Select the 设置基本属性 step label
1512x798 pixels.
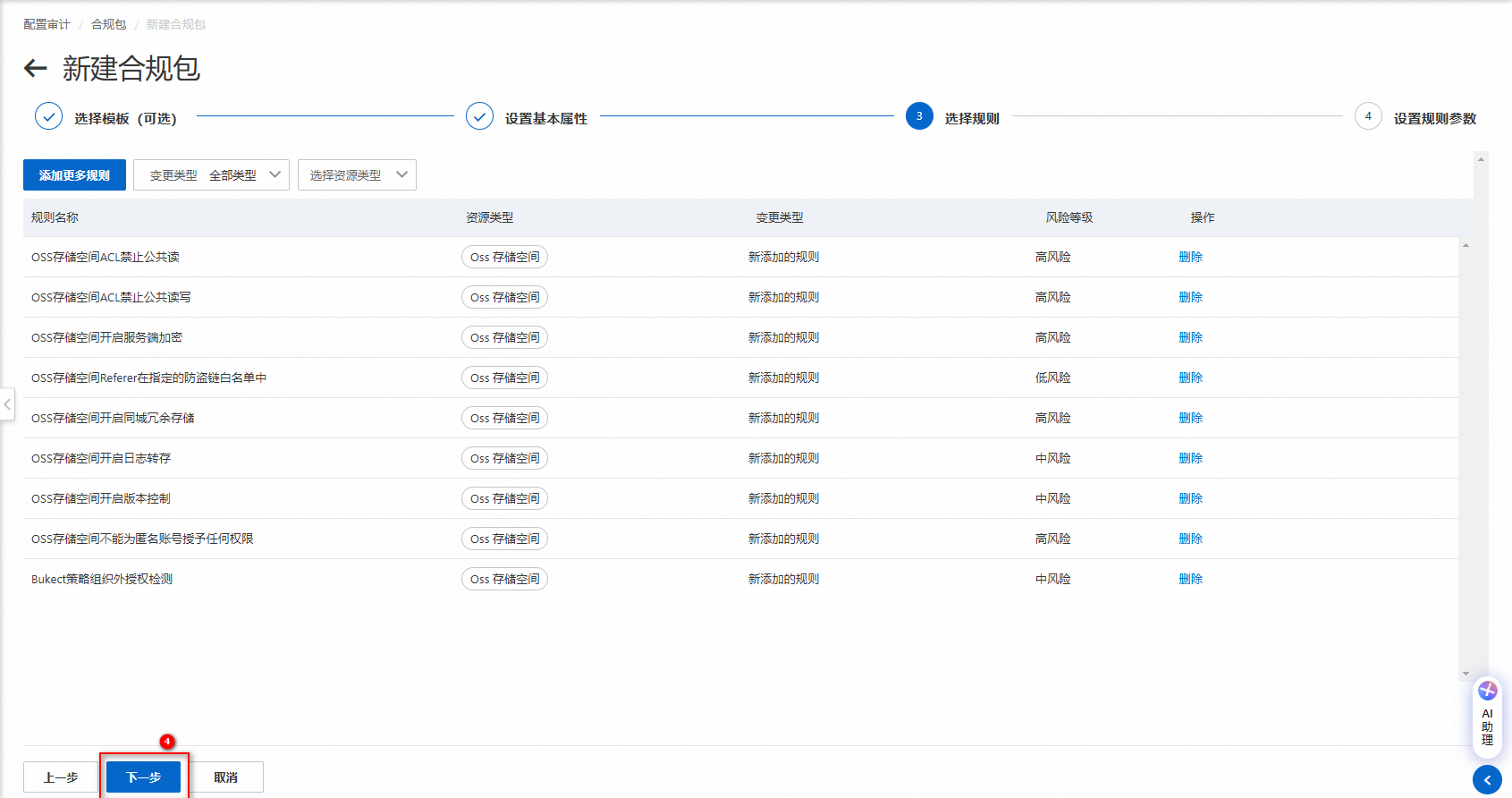pos(546,119)
